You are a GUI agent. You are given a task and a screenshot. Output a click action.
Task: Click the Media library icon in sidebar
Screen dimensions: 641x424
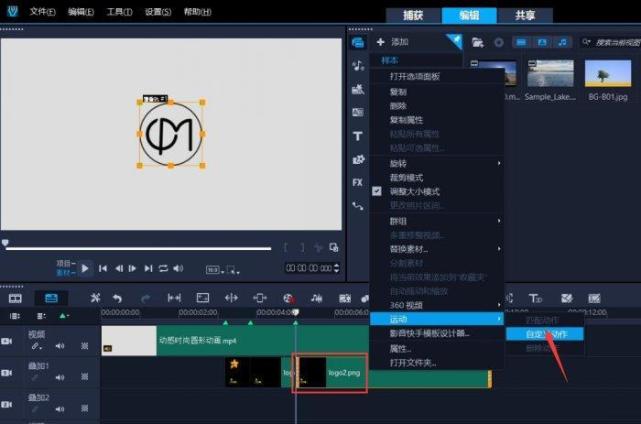[x=358, y=42]
